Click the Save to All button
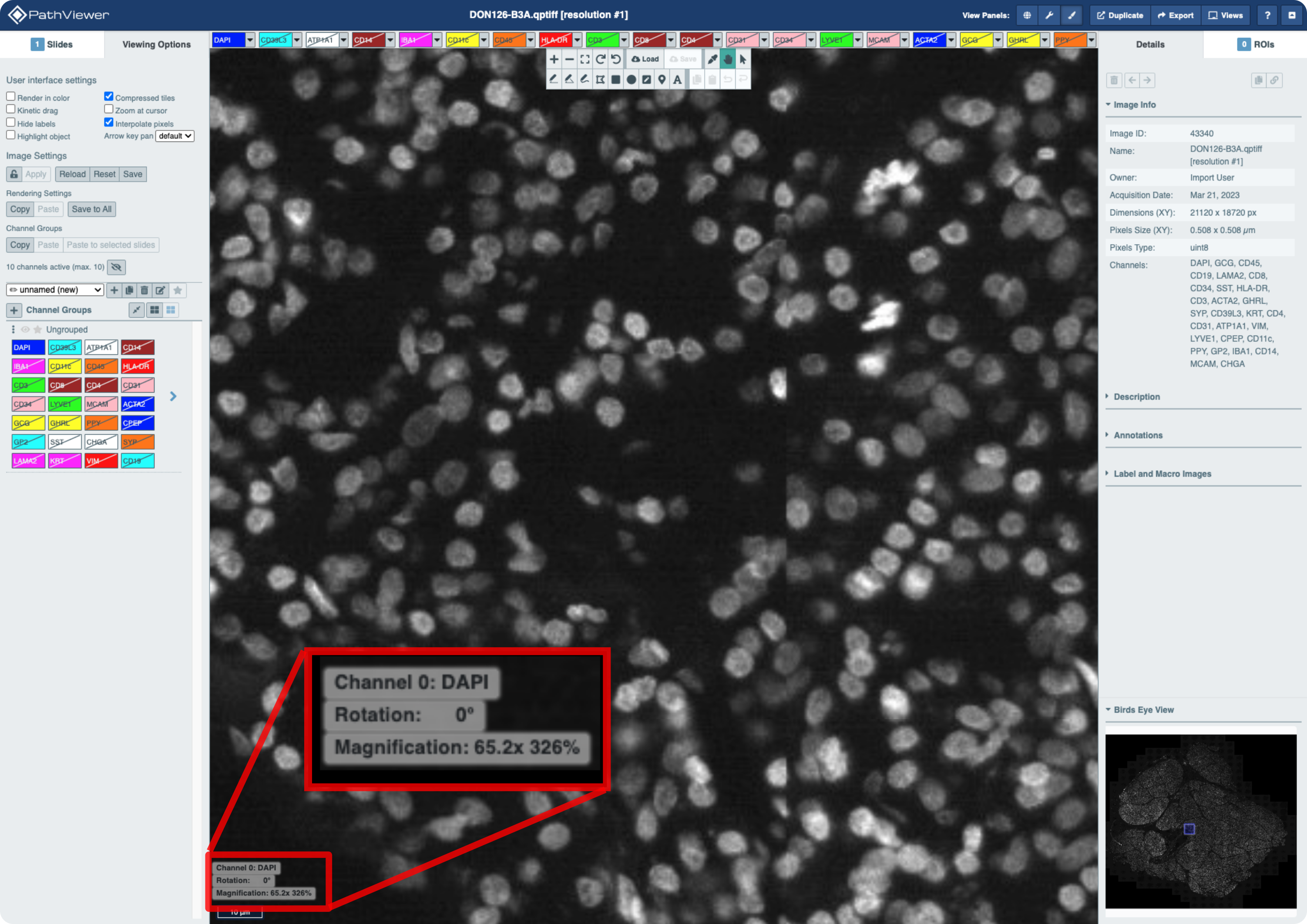This screenshot has height=924, width=1307. [x=92, y=209]
